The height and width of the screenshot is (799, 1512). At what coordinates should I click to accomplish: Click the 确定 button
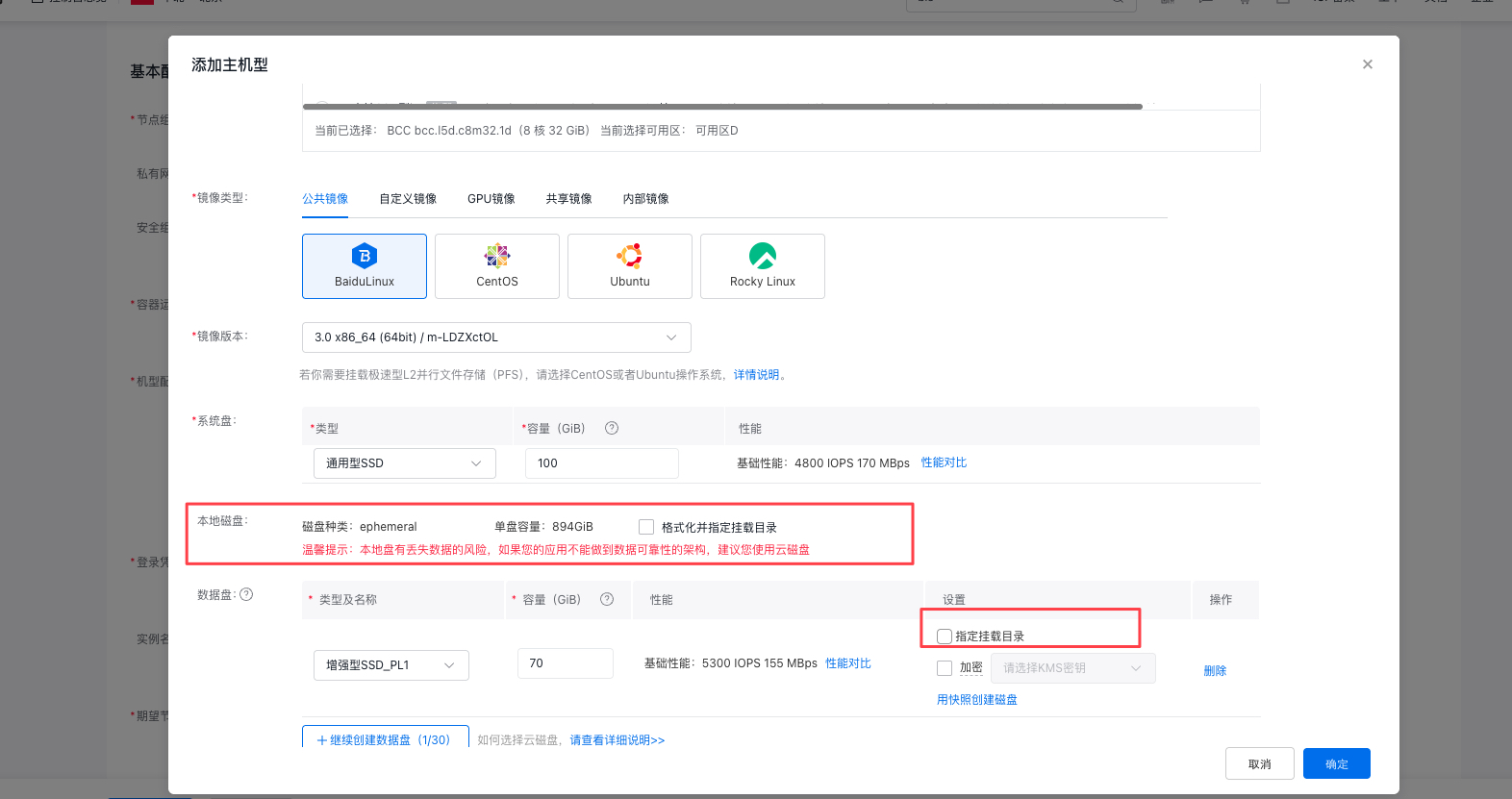pos(1337,763)
